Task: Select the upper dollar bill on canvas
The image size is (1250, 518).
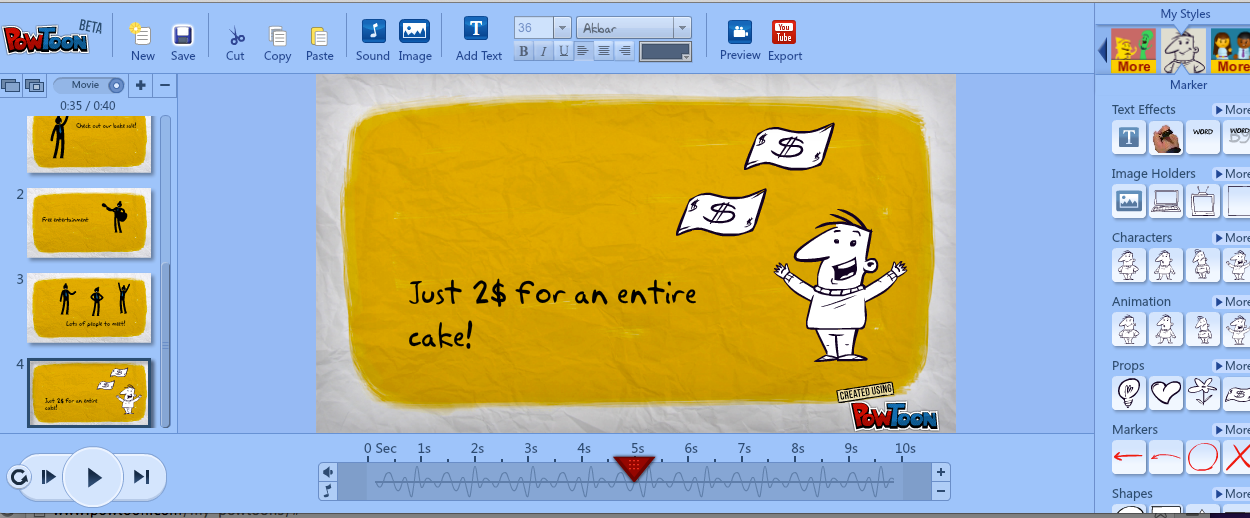Action: click(789, 147)
